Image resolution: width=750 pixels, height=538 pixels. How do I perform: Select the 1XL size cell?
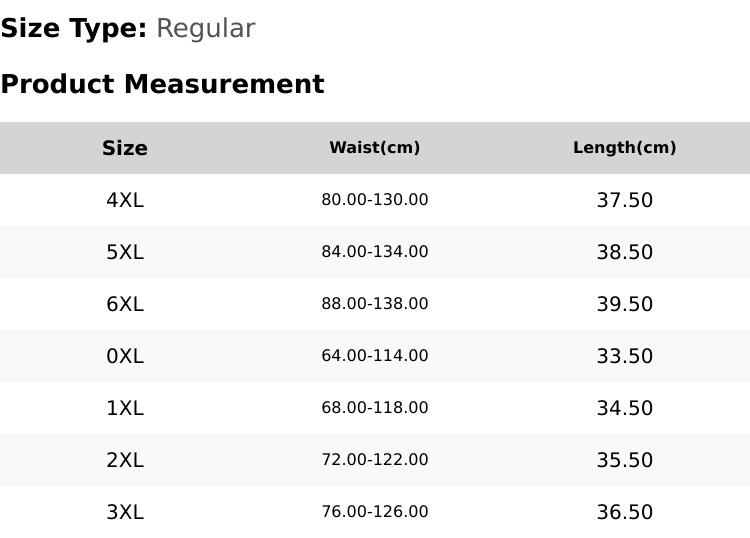tap(125, 408)
